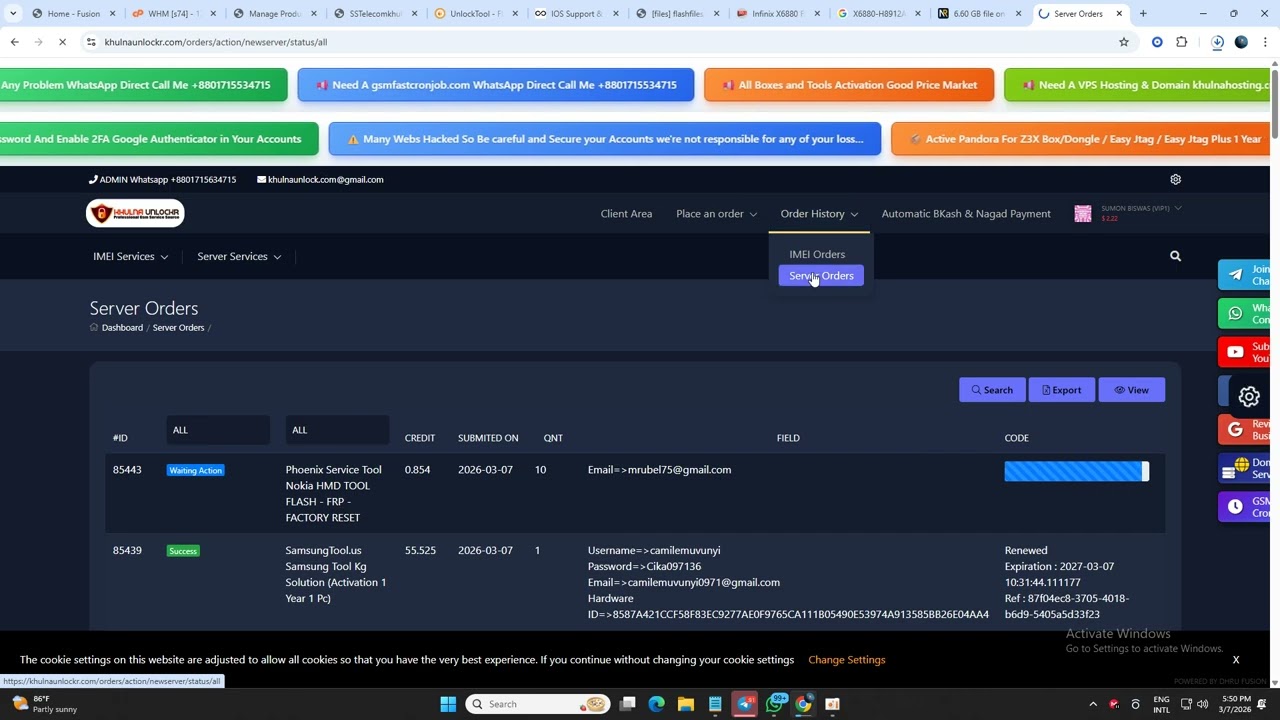Viewport: 1280px width, 720px height.
Task: Click the Export button
Action: tap(1062, 390)
